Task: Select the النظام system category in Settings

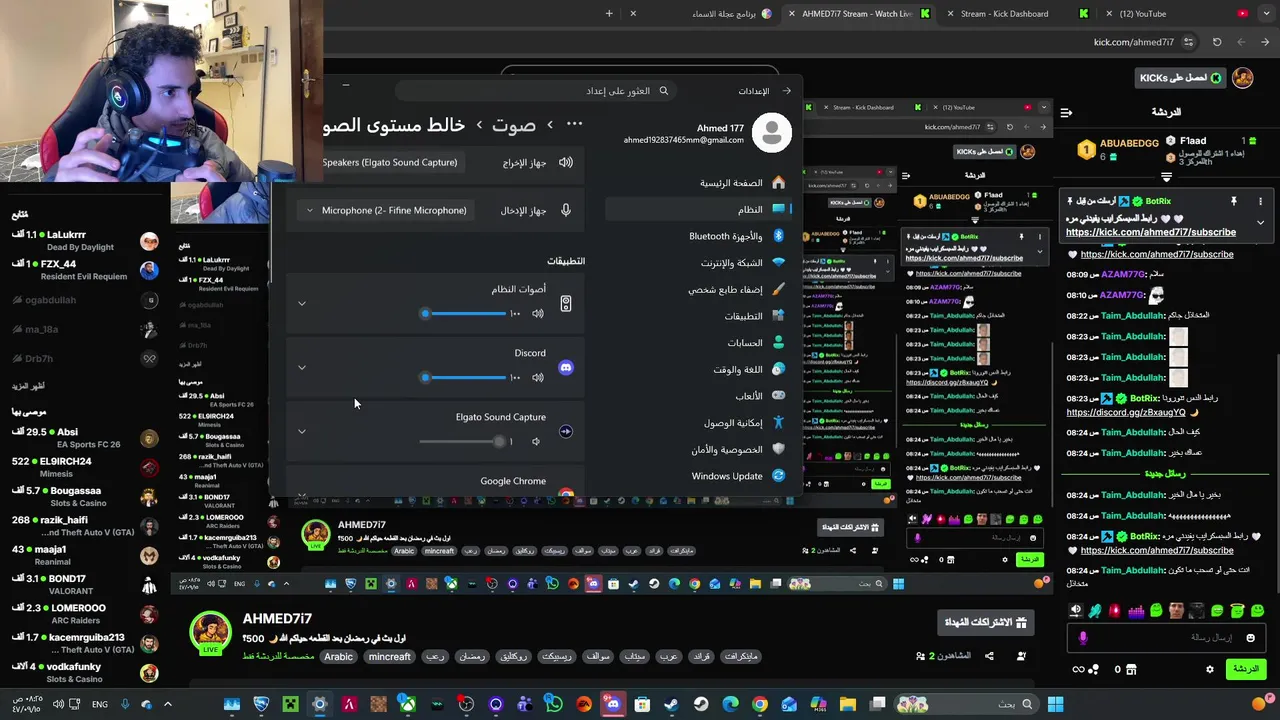Action: point(698,210)
